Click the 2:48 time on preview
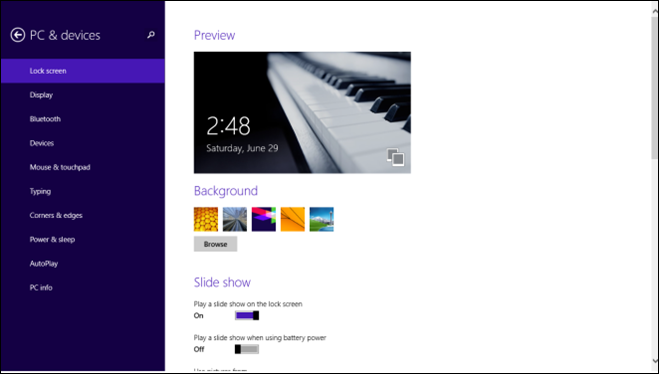The image size is (659, 374). point(229,126)
